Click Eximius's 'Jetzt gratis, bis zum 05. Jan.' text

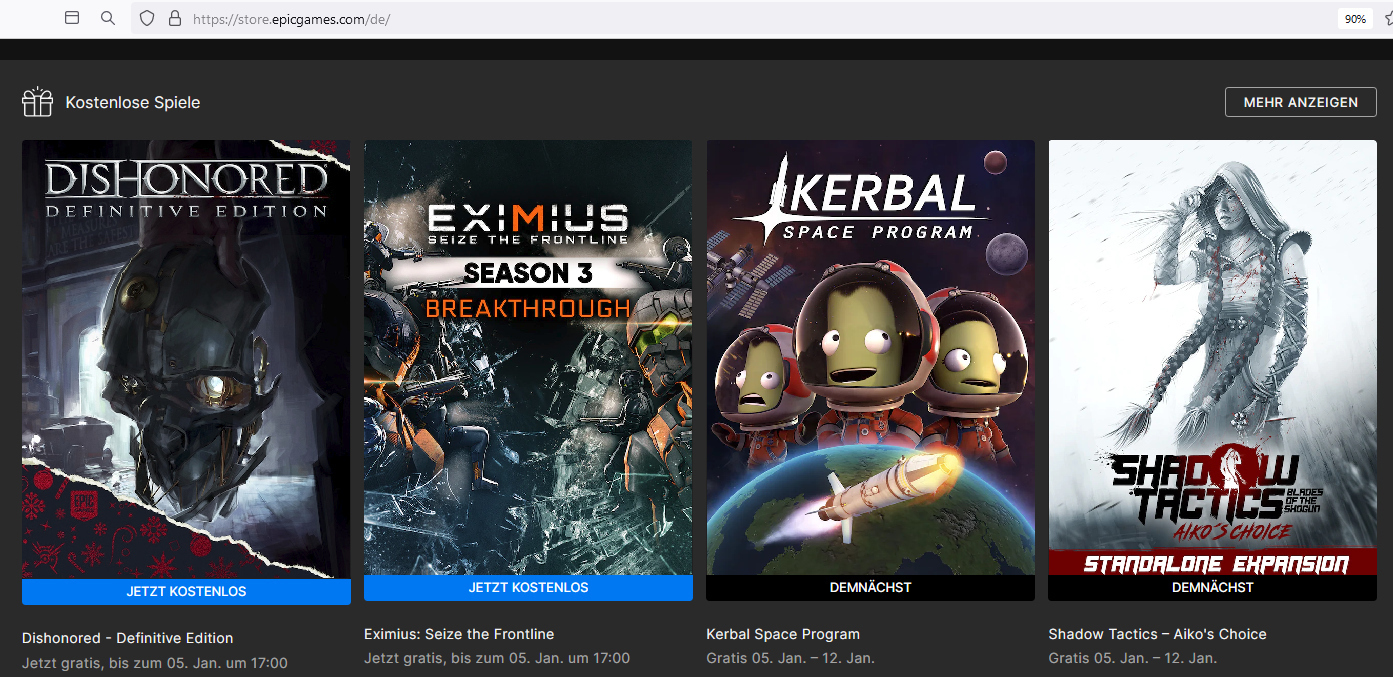(497, 659)
